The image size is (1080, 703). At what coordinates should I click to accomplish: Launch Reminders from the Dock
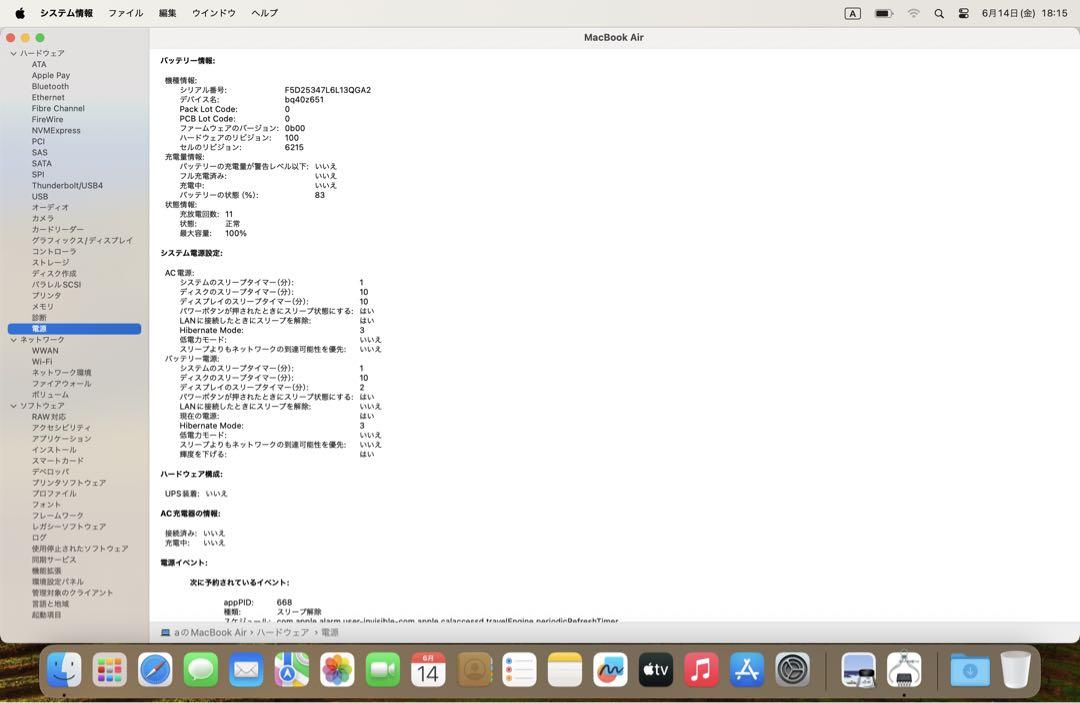519,669
